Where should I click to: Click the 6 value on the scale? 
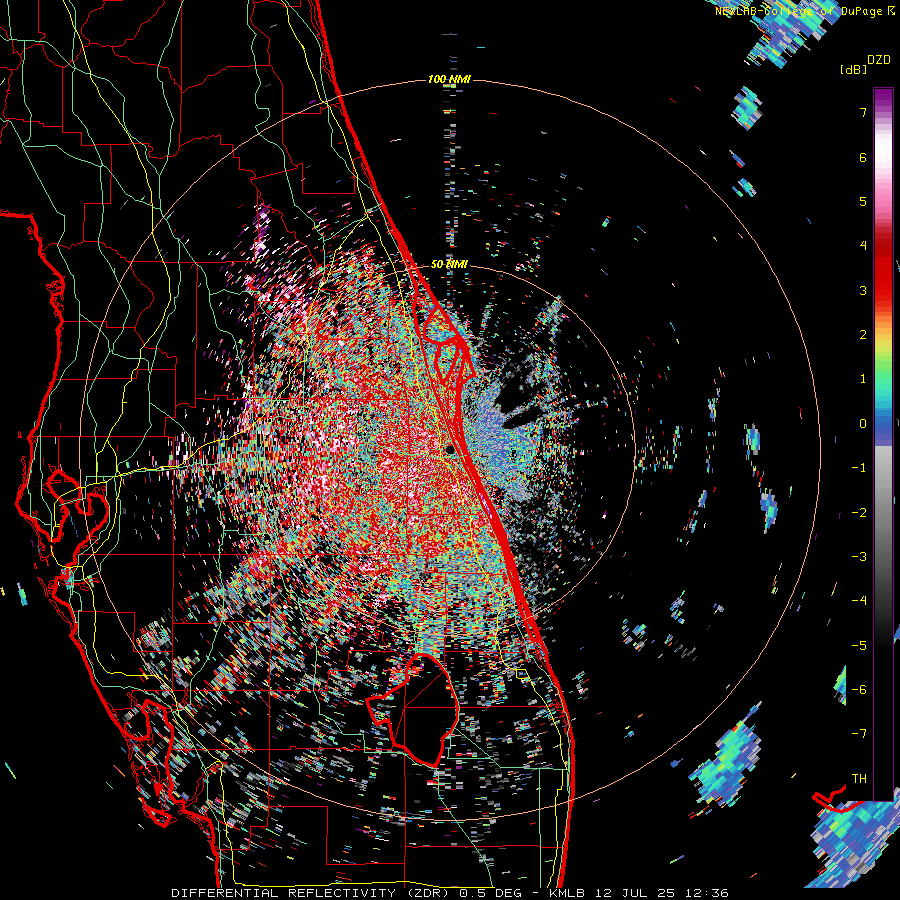point(863,157)
